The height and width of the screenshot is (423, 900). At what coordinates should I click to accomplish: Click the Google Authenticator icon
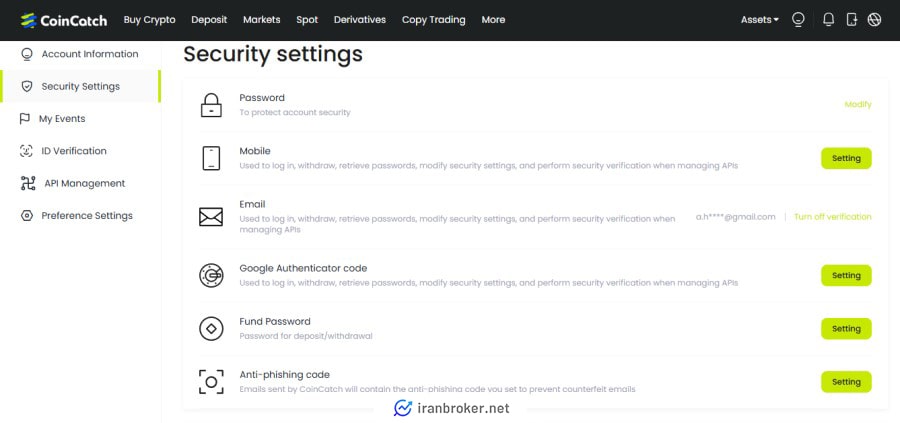click(211, 275)
